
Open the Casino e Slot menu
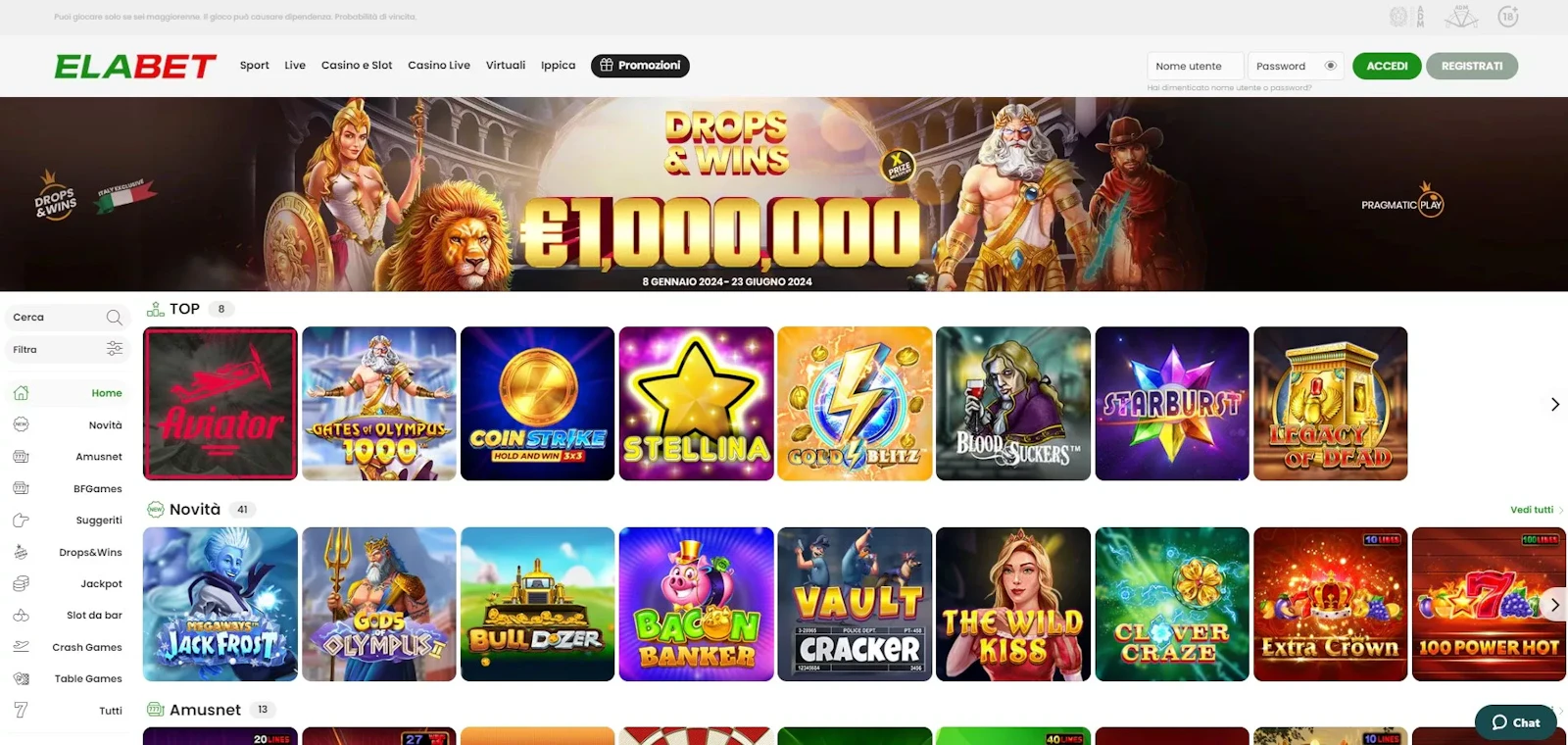tap(357, 66)
